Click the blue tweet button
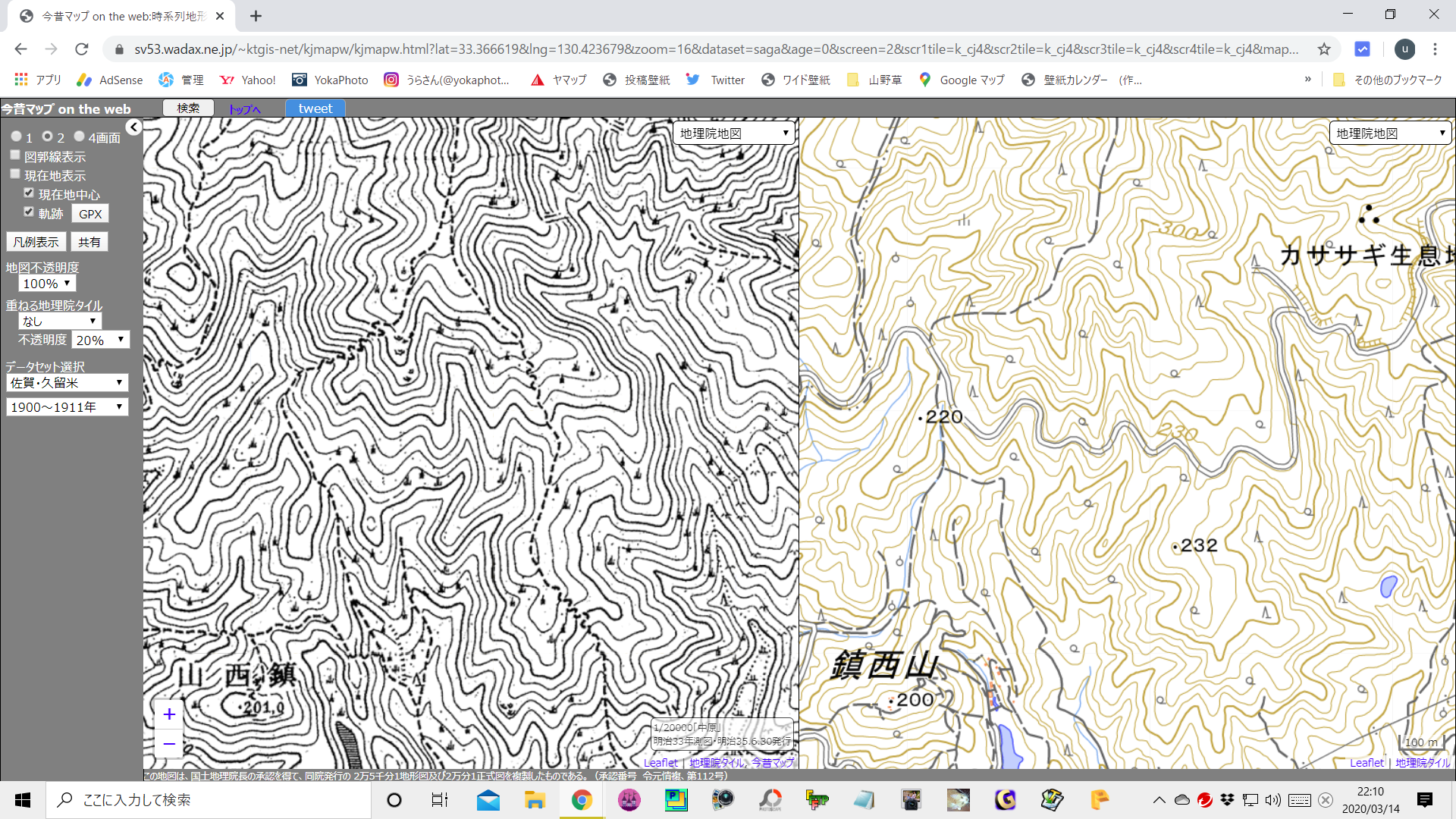This screenshot has height=819, width=1456. [315, 108]
